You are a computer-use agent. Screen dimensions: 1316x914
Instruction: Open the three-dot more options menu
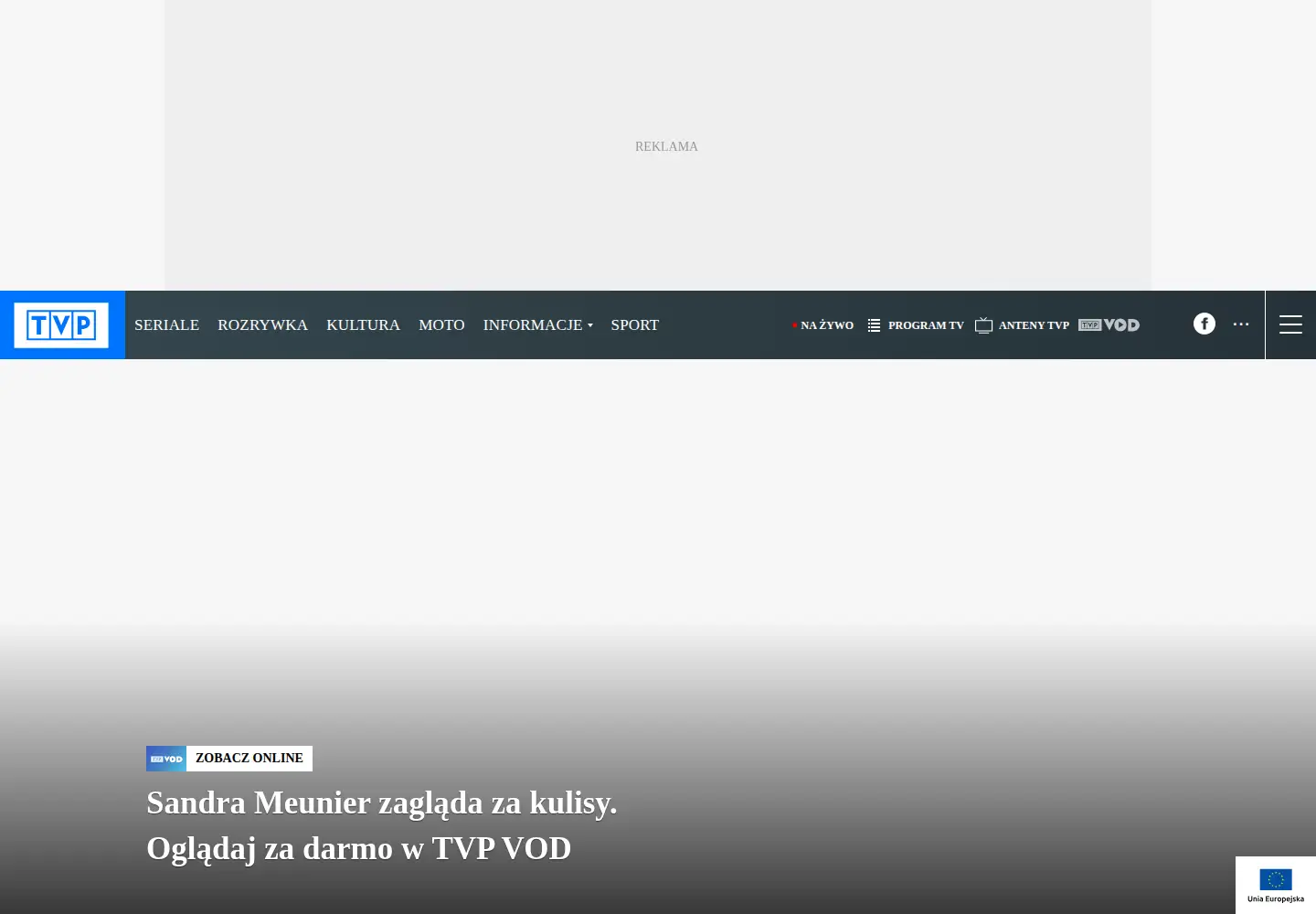click(1241, 324)
